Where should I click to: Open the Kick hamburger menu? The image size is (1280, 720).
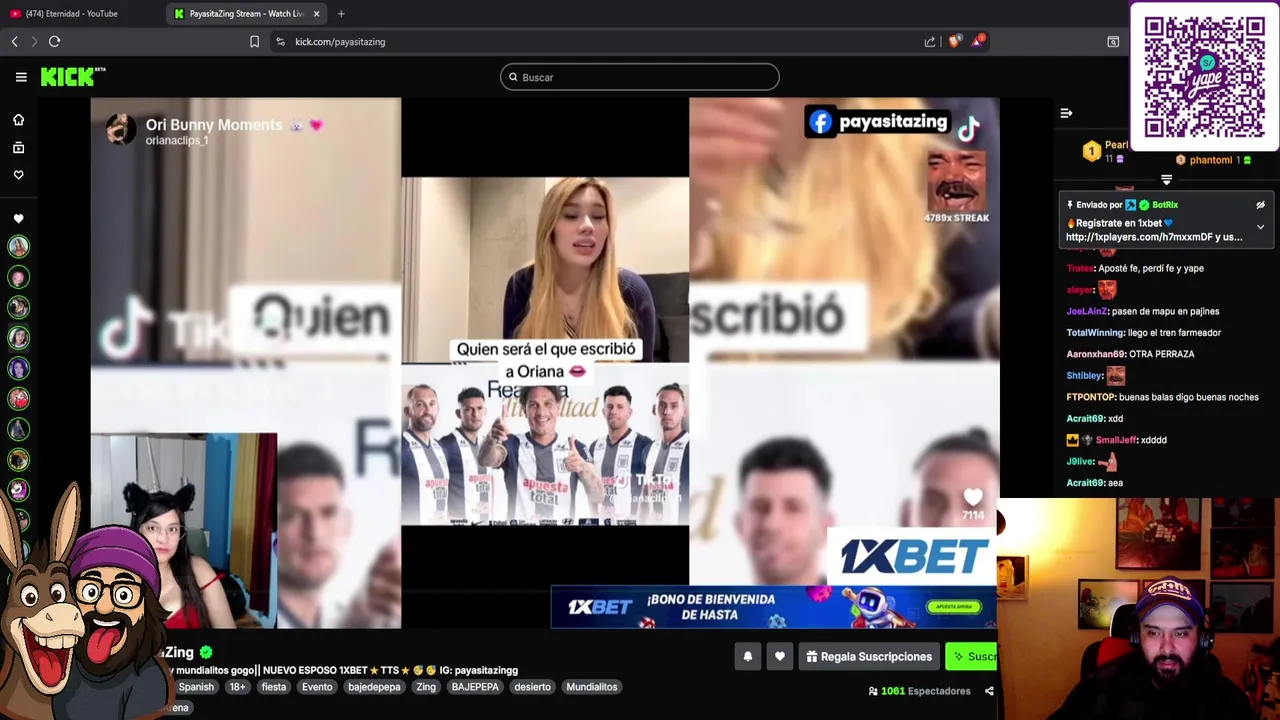pos(21,77)
